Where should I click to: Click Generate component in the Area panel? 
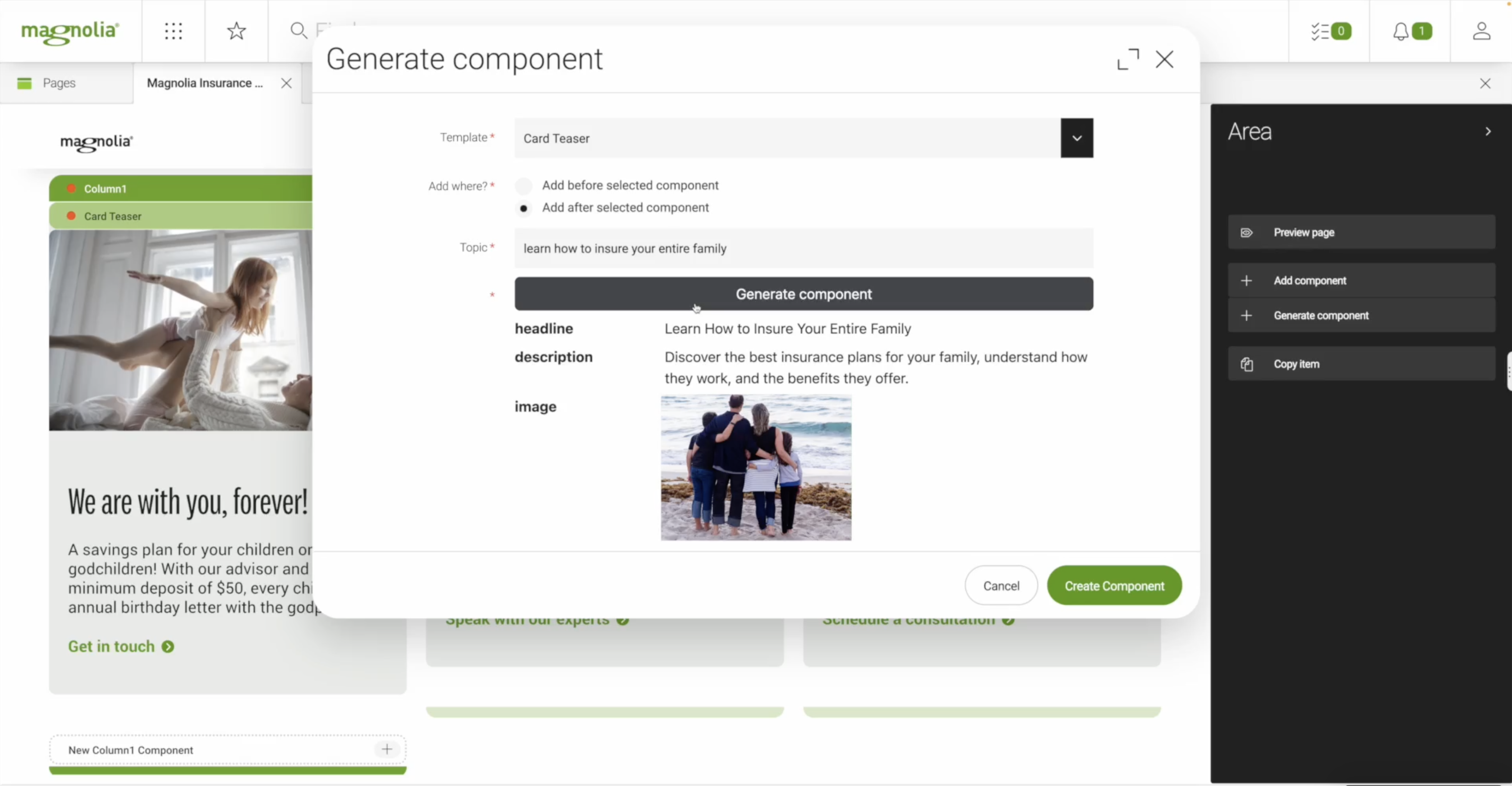[1320, 315]
